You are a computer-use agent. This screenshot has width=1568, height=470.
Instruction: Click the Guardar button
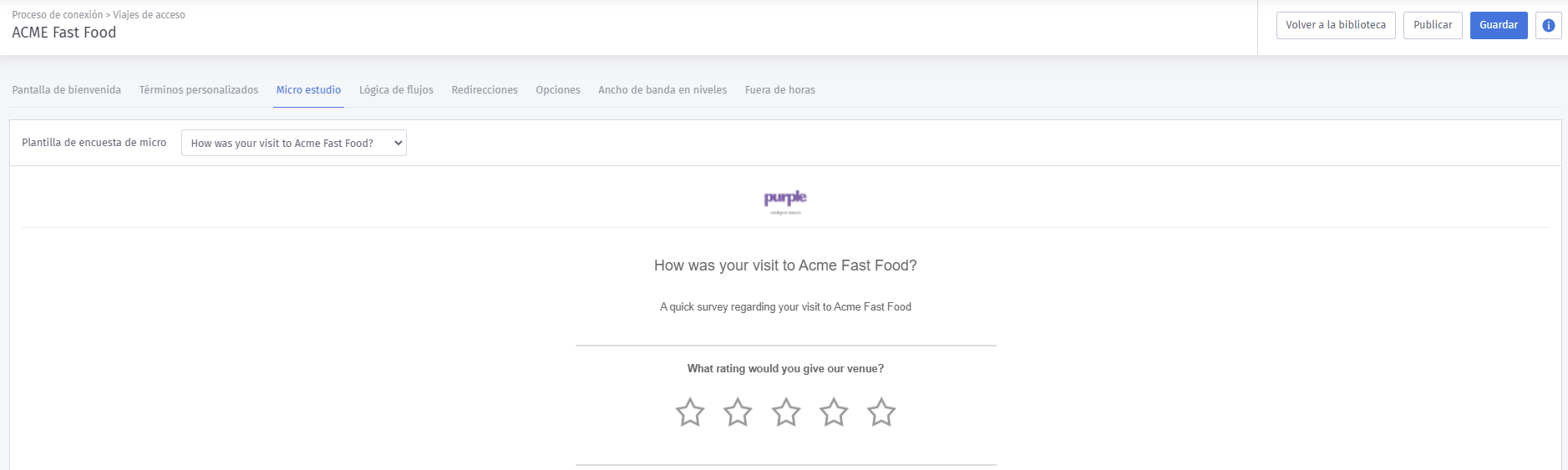point(1499,25)
